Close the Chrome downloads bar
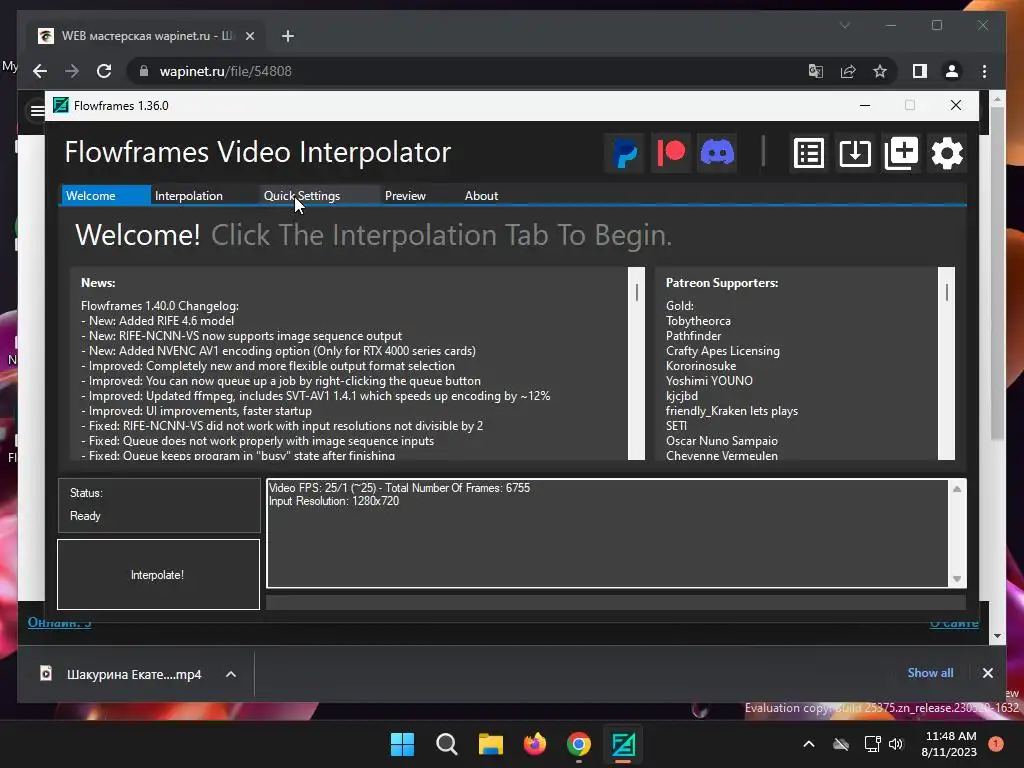 (x=987, y=673)
